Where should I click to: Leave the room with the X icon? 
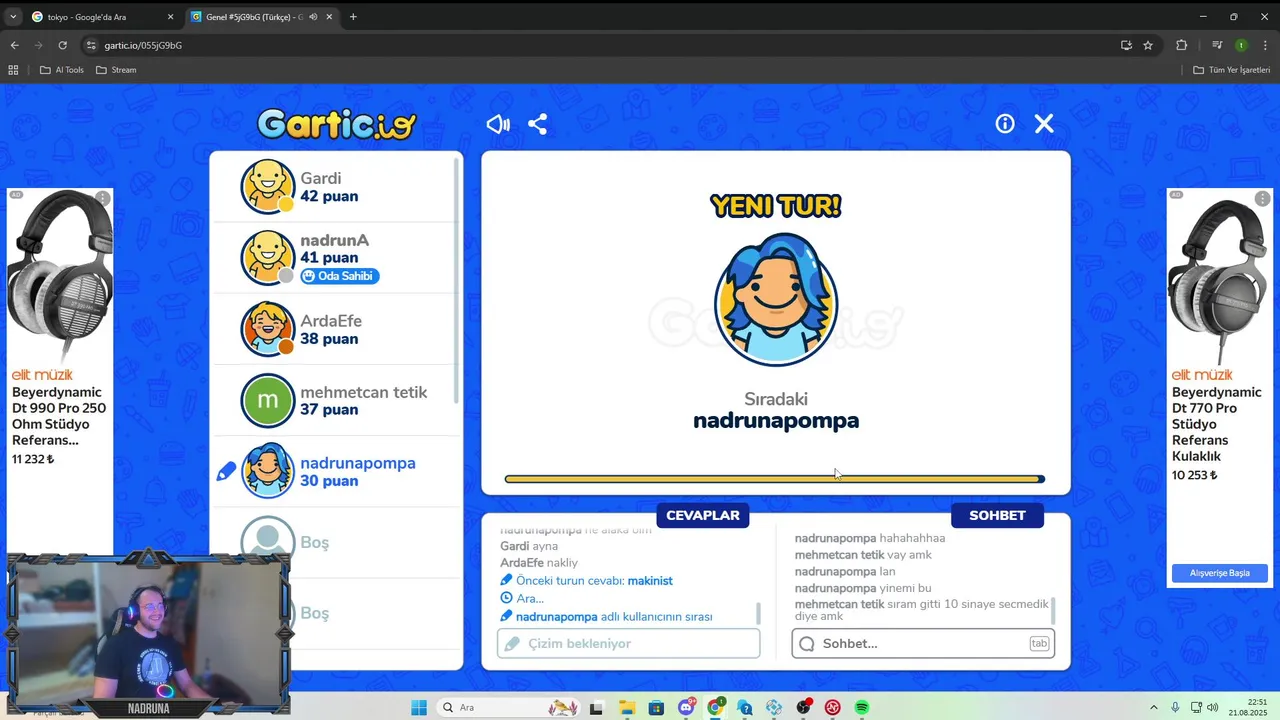tap(1044, 123)
